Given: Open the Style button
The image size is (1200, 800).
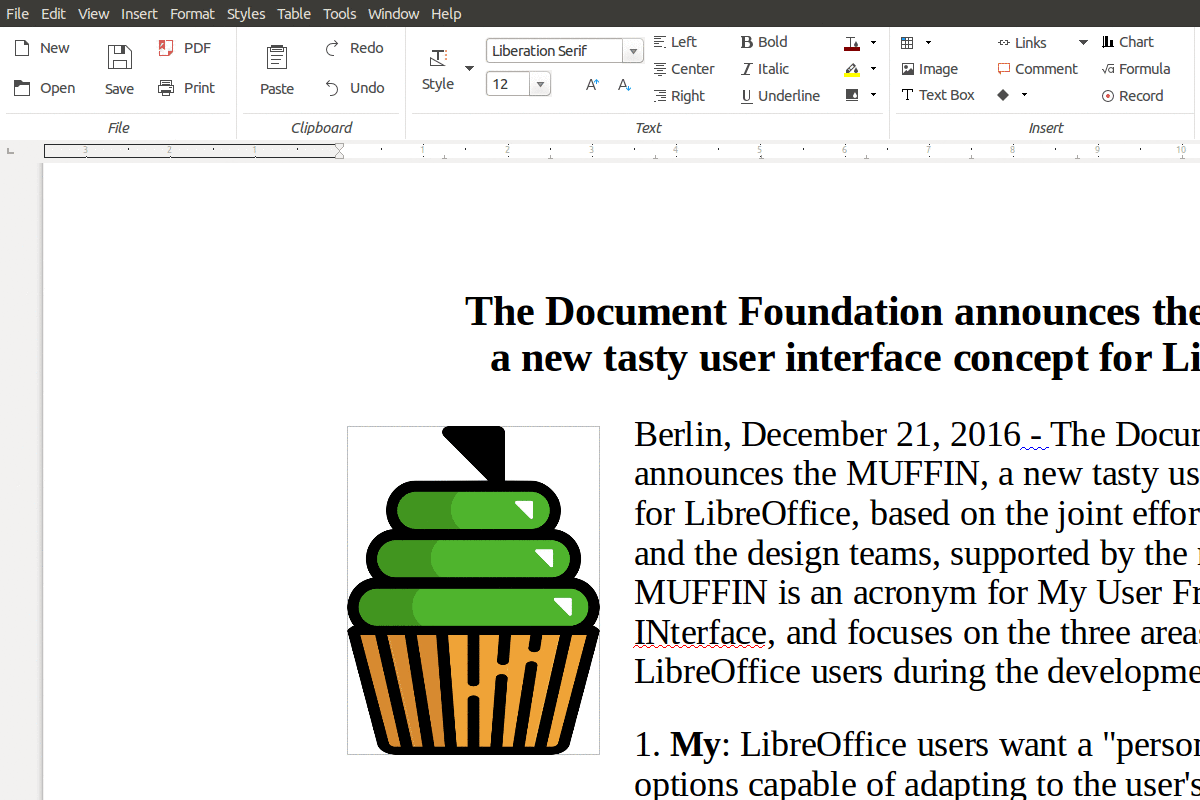Looking at the screenshot, I should tap(438, 69).
